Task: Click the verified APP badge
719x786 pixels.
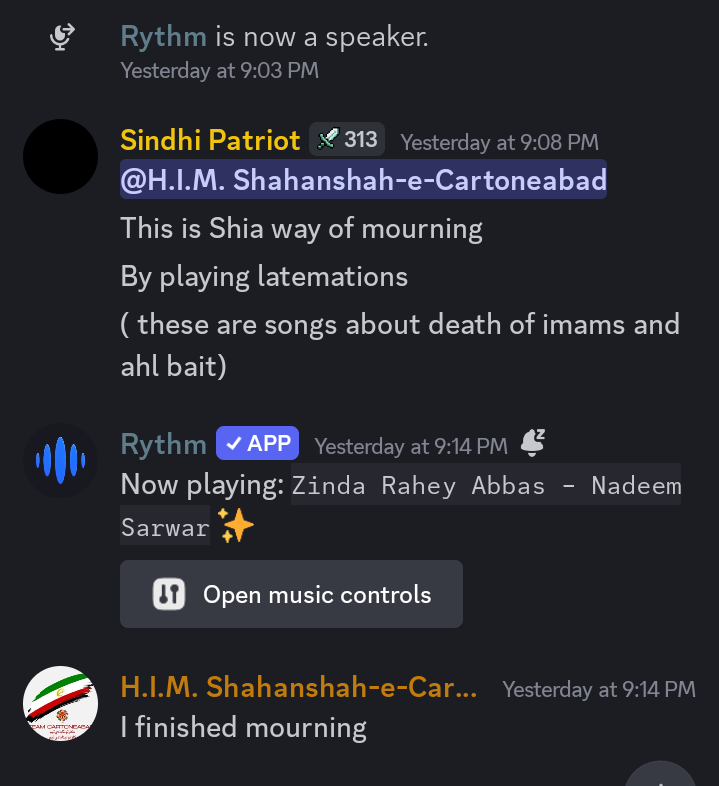Action: [258, 443]
